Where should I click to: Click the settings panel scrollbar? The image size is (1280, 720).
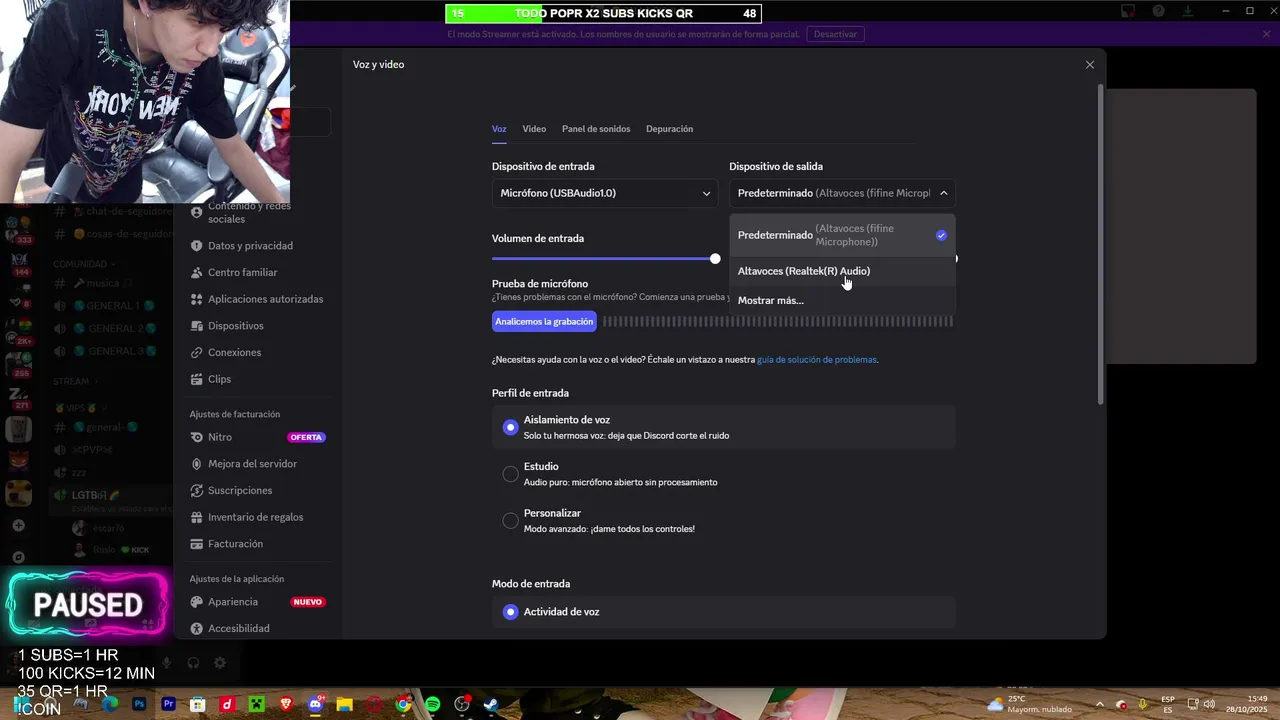[x=1101, y=245]
